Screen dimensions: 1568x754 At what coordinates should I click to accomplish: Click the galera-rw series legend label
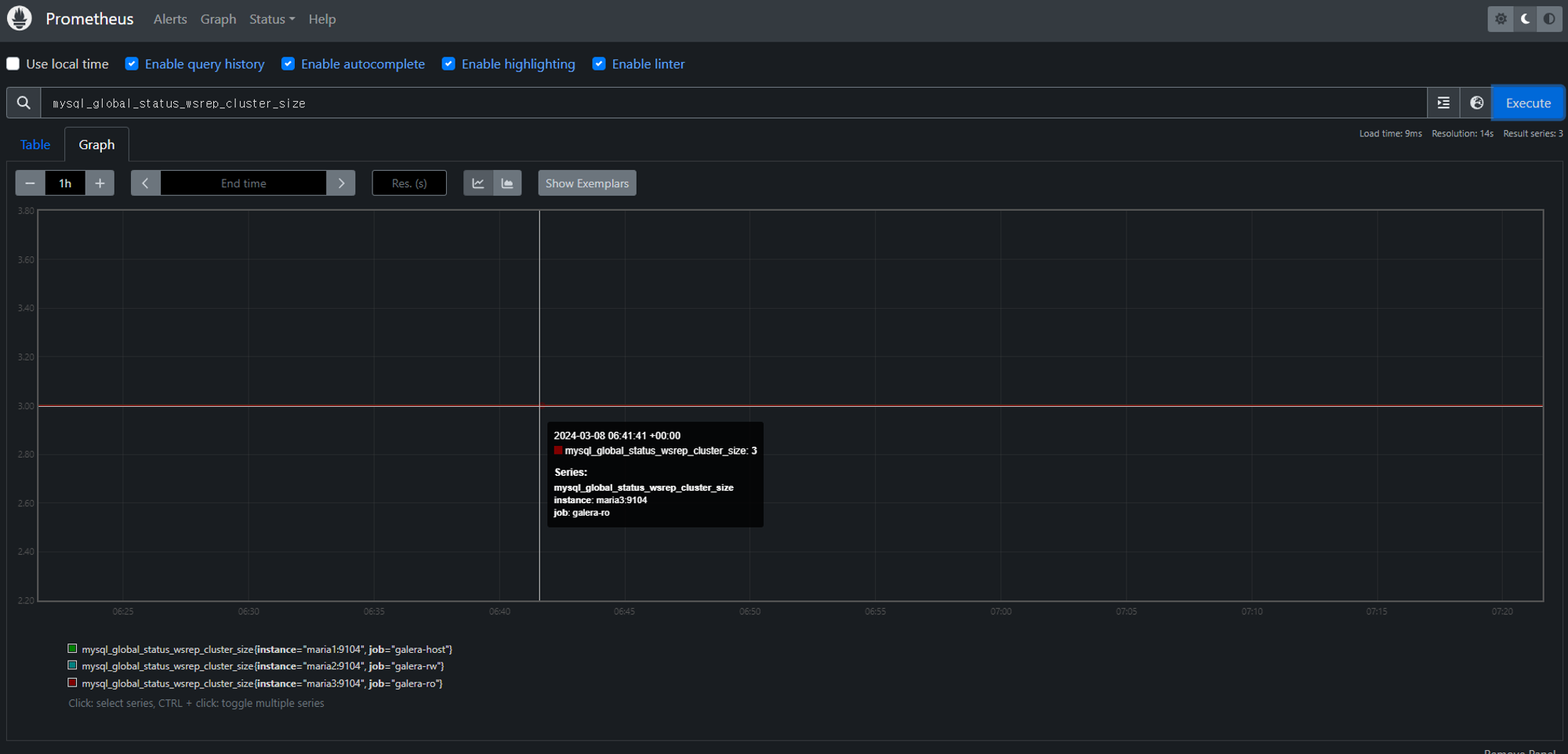263,666
